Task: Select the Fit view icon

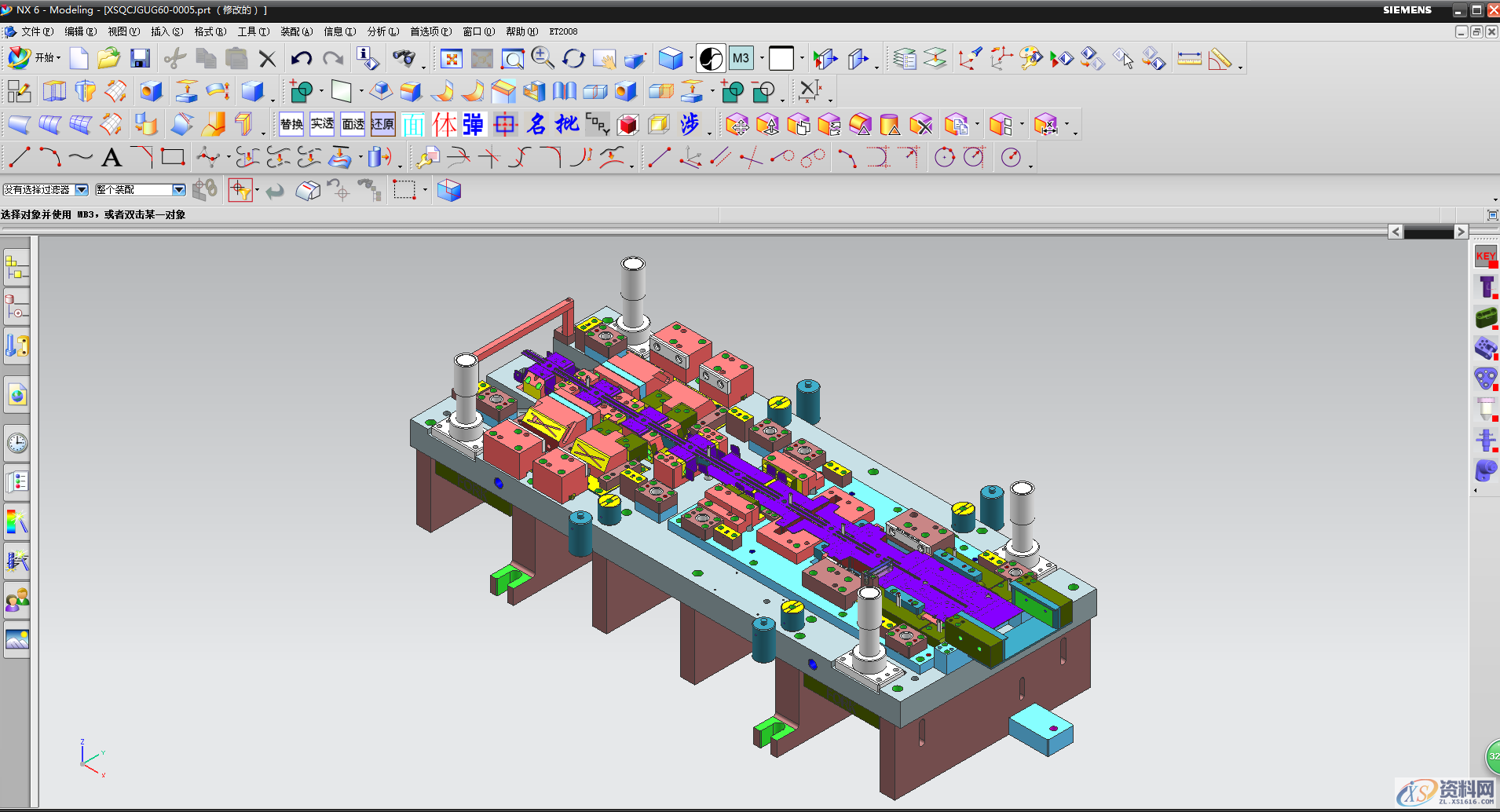Action: 451,59
